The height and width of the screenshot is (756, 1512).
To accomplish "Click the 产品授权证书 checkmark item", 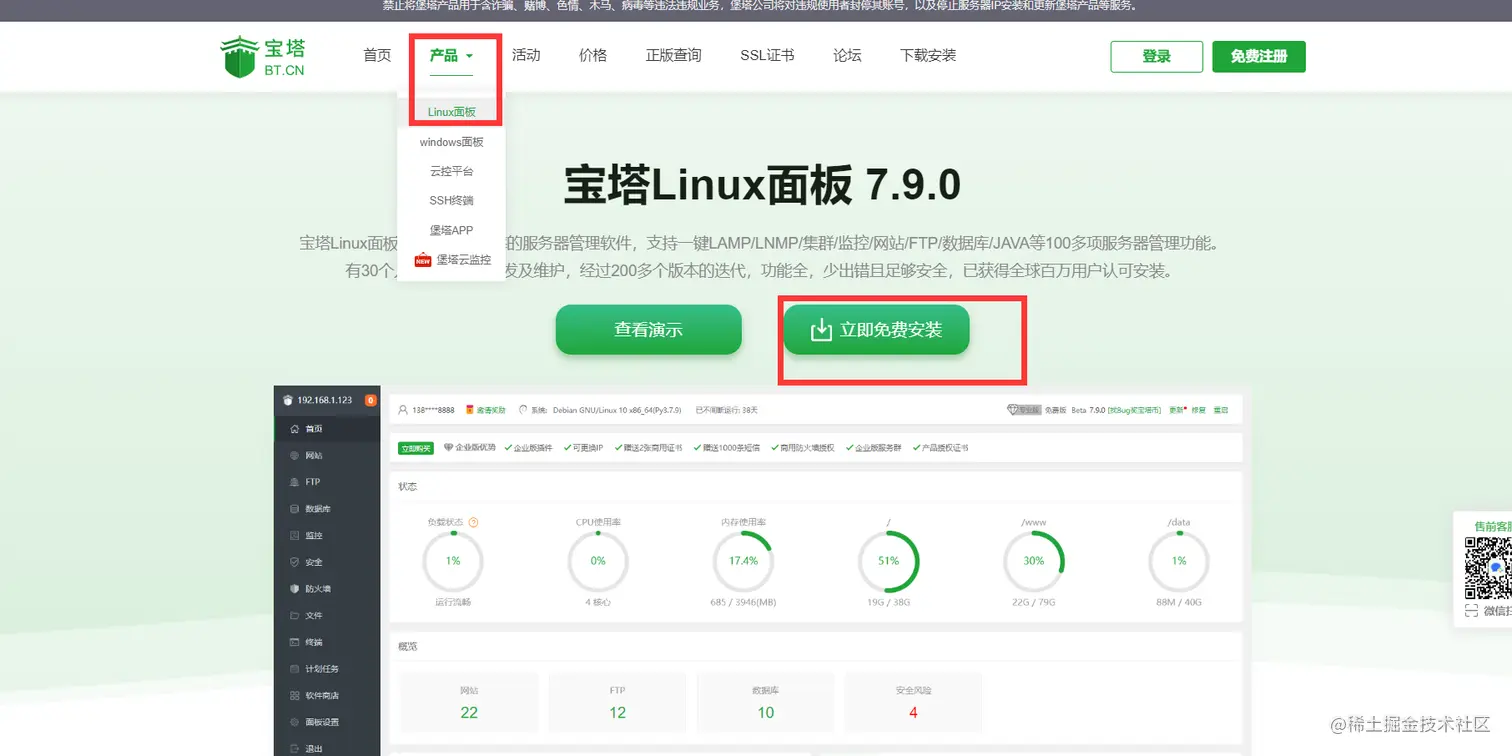I will pos(940,448).
